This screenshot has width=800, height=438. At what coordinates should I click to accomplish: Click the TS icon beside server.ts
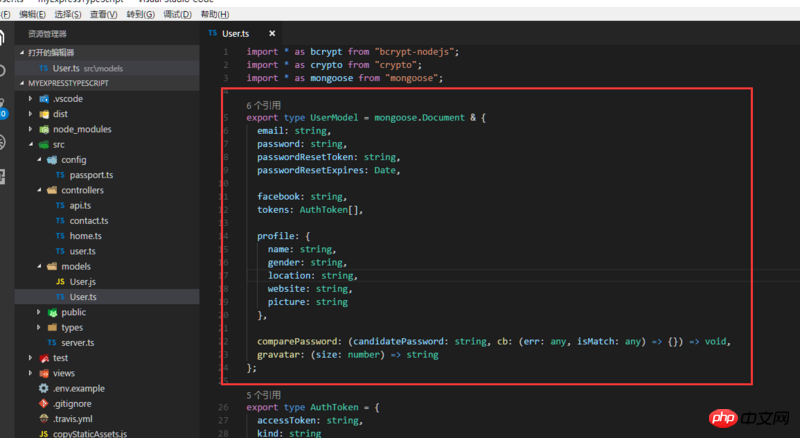52,343
